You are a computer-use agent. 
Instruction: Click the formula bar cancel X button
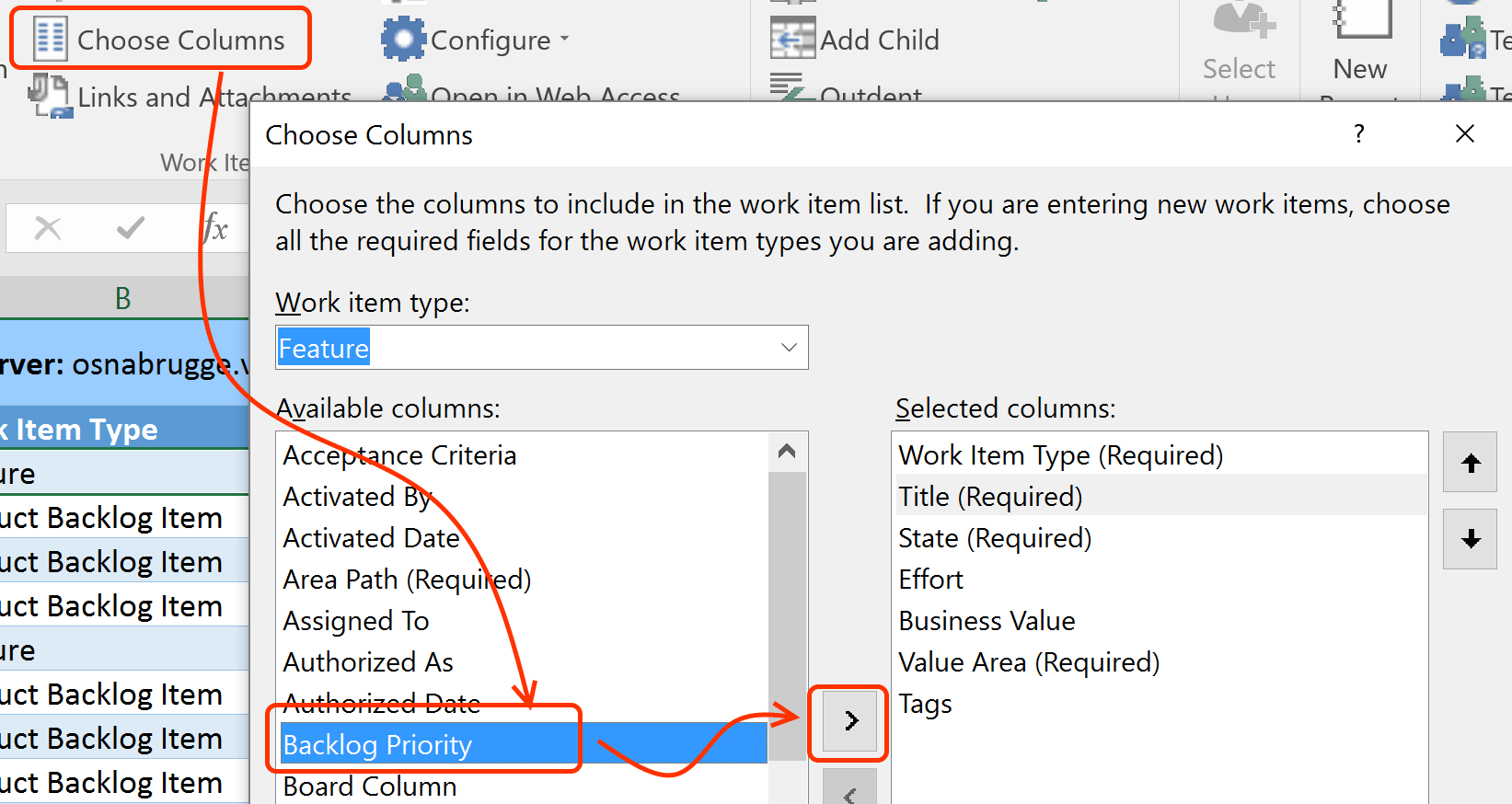(x=48, y=227)
